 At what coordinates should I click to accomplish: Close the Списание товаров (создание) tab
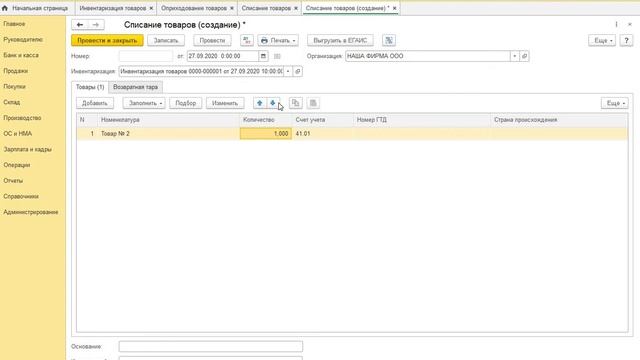(x=394, y=8)
